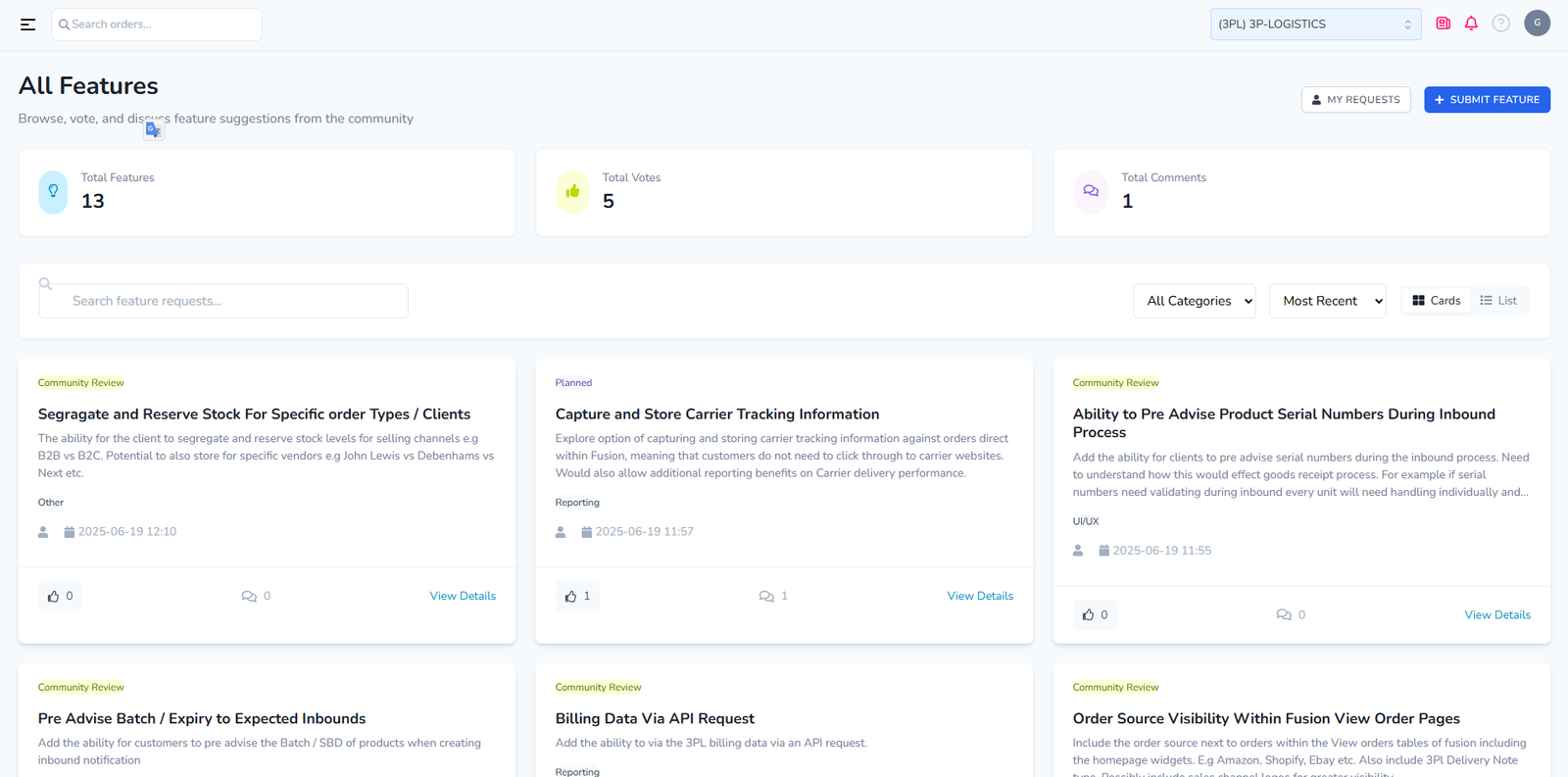View Details of Segragate and Reserve Stock
Viewport: 1568px width, 777px height.
pyautogui.click(x=463, y=596)
